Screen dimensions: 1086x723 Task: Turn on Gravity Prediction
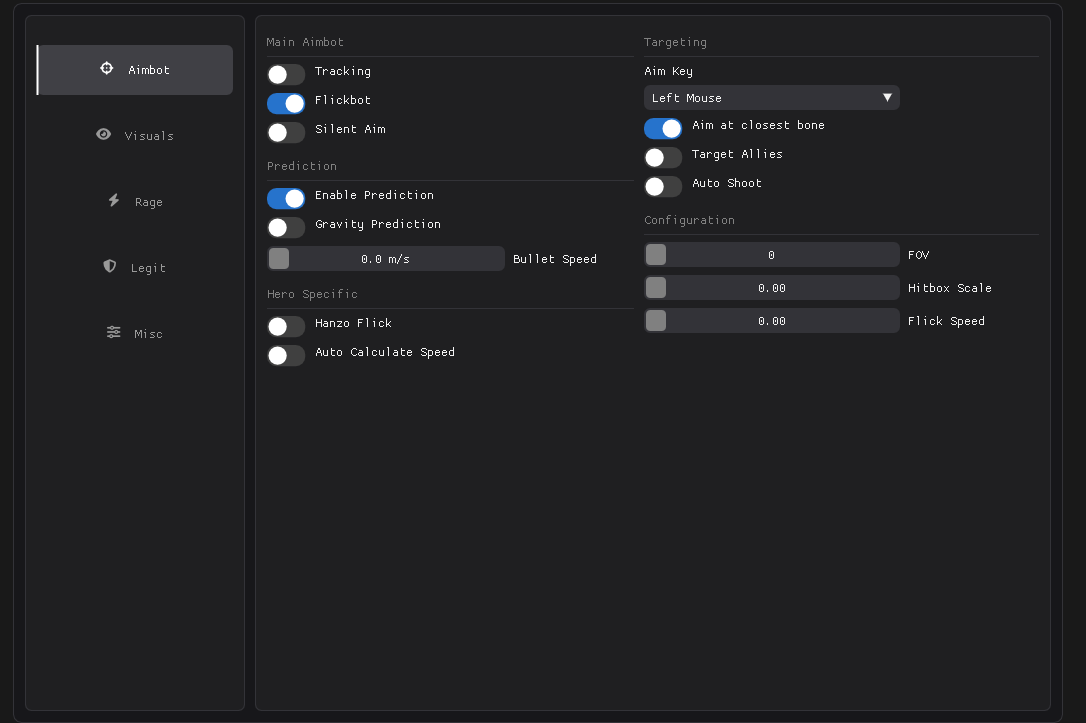click(286, 227)
